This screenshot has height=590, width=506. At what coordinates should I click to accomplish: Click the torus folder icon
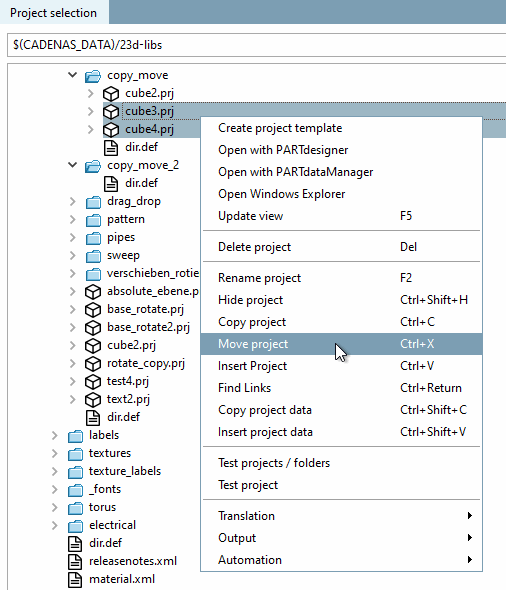(75, 508)
